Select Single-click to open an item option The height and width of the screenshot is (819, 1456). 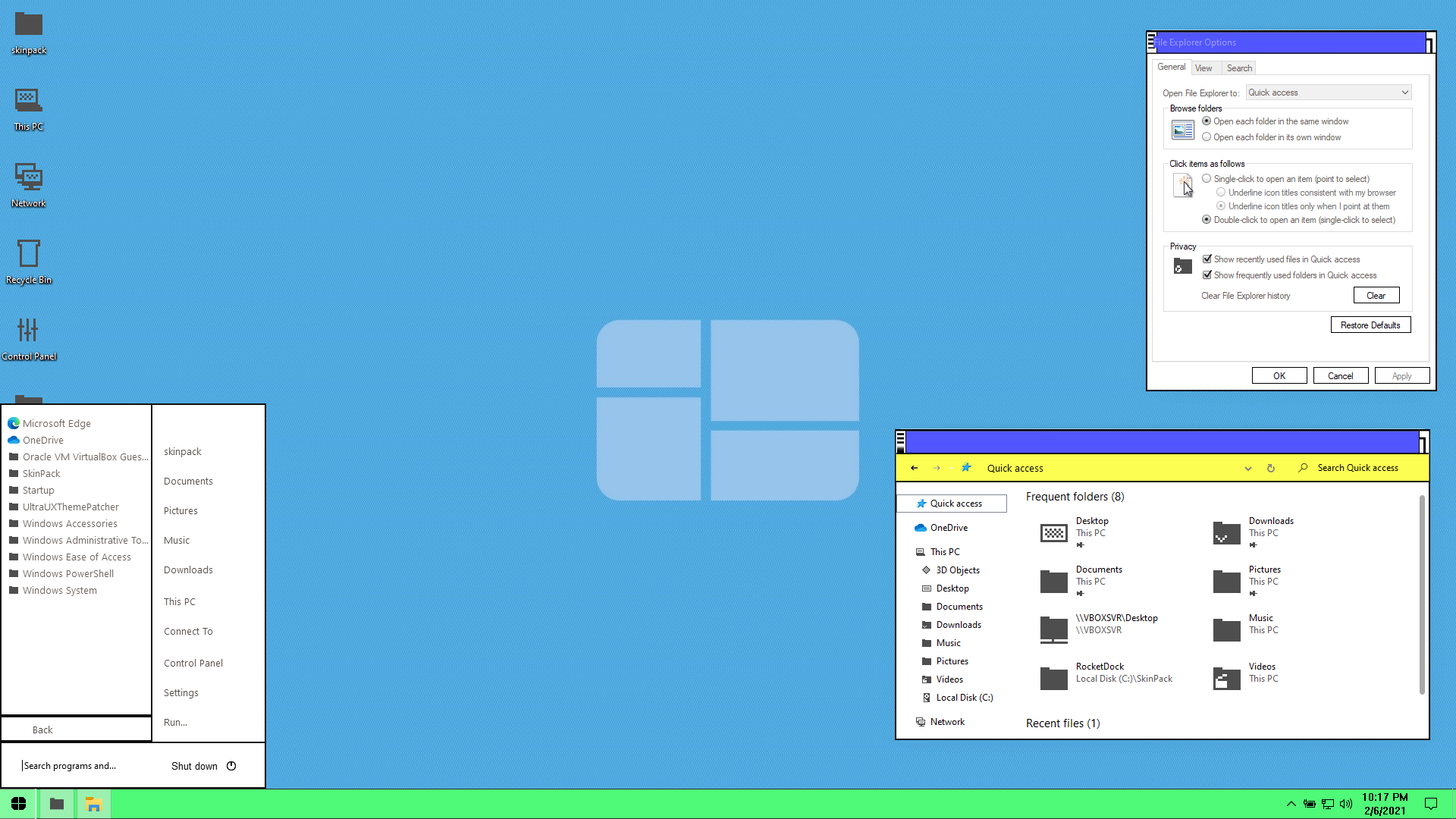click(1207, 179)
